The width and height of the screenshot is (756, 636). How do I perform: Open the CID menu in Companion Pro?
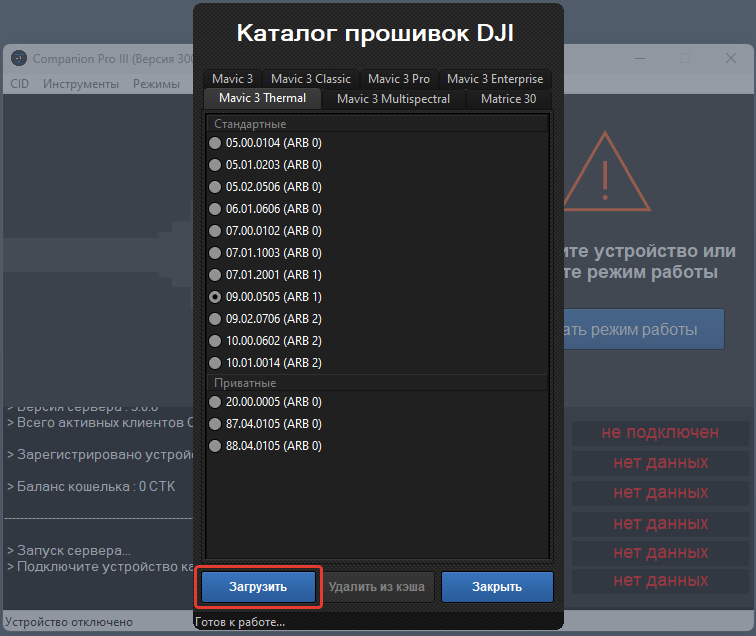pos(20,84)
